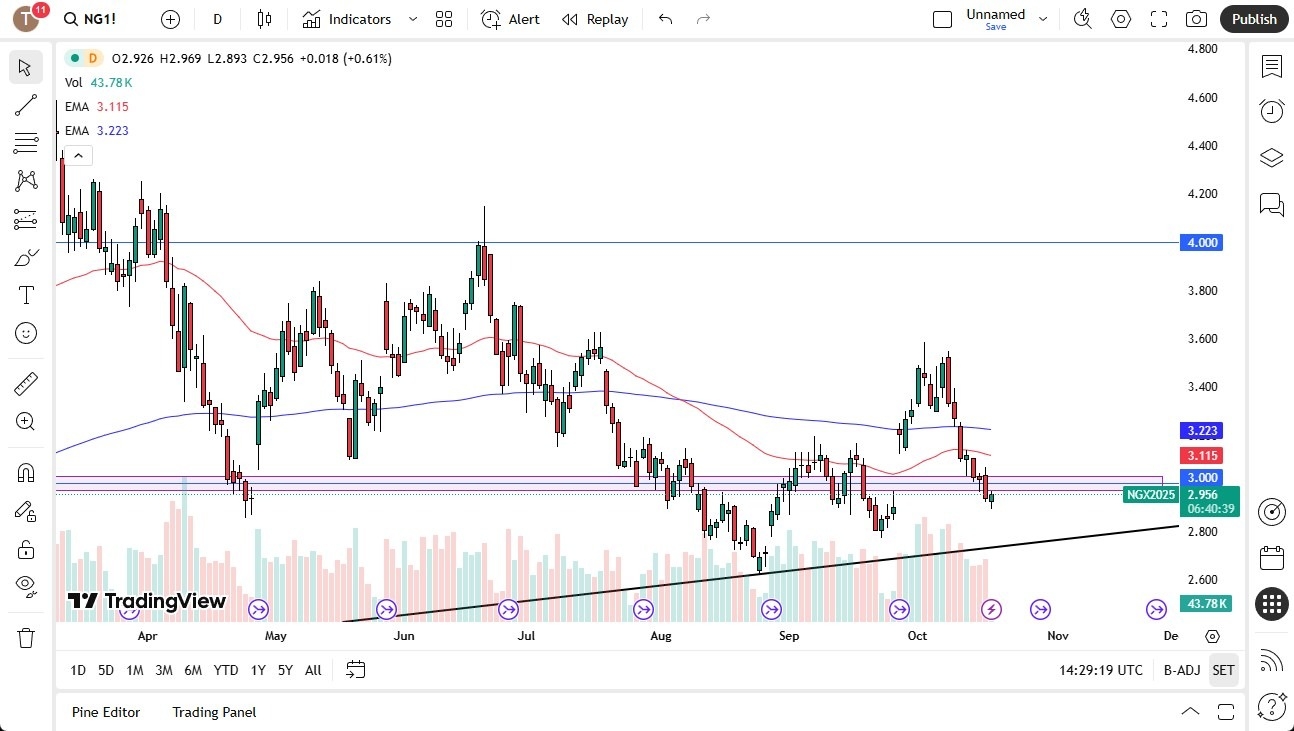
Task: Open the Watchlist sidebar panel
Action: 1271,66
